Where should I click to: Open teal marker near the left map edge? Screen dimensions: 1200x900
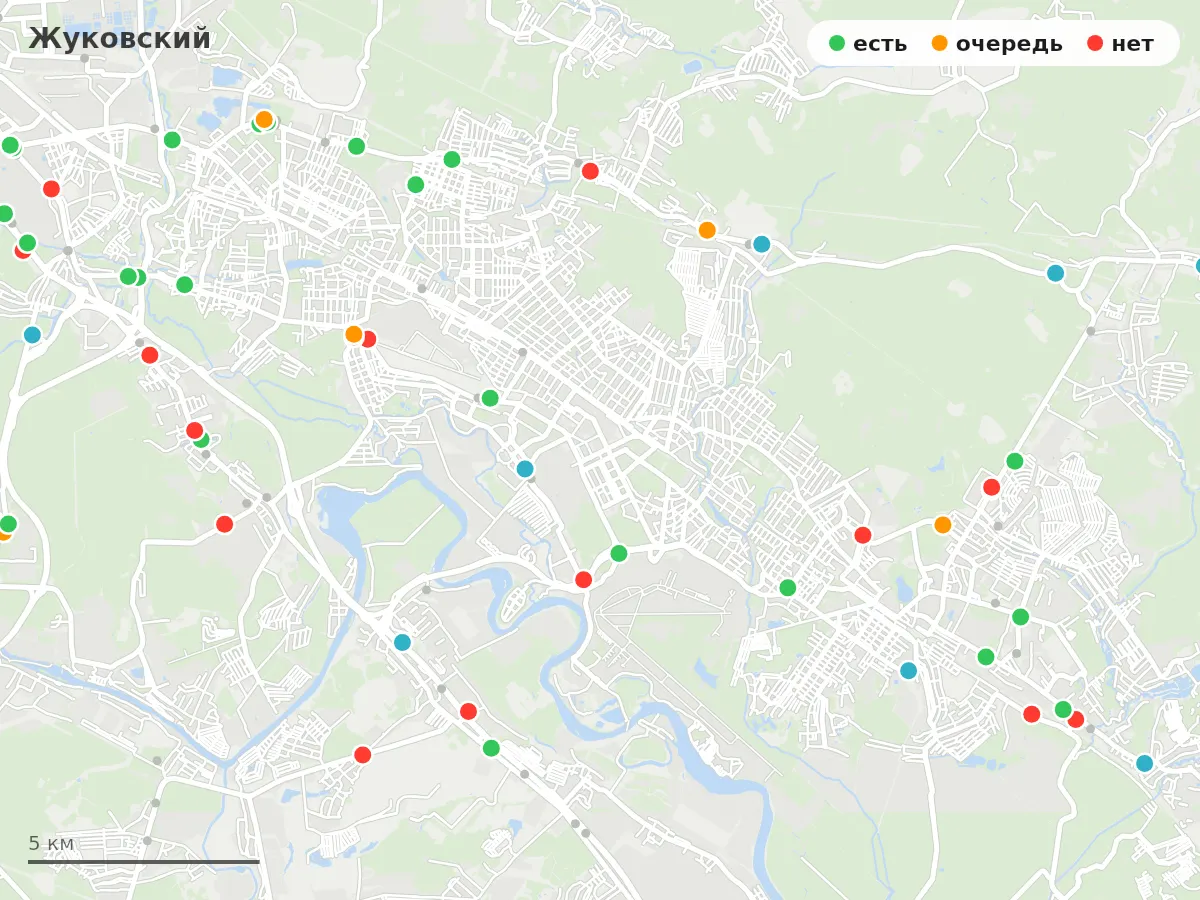tap(32, 335)
